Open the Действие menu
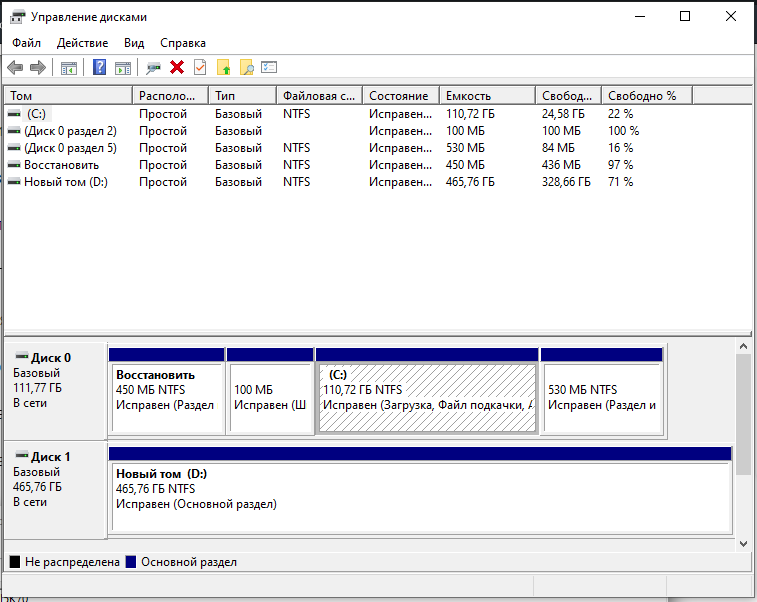The width and height of the screenshot is (757, 602). click(x=83, y=43)
